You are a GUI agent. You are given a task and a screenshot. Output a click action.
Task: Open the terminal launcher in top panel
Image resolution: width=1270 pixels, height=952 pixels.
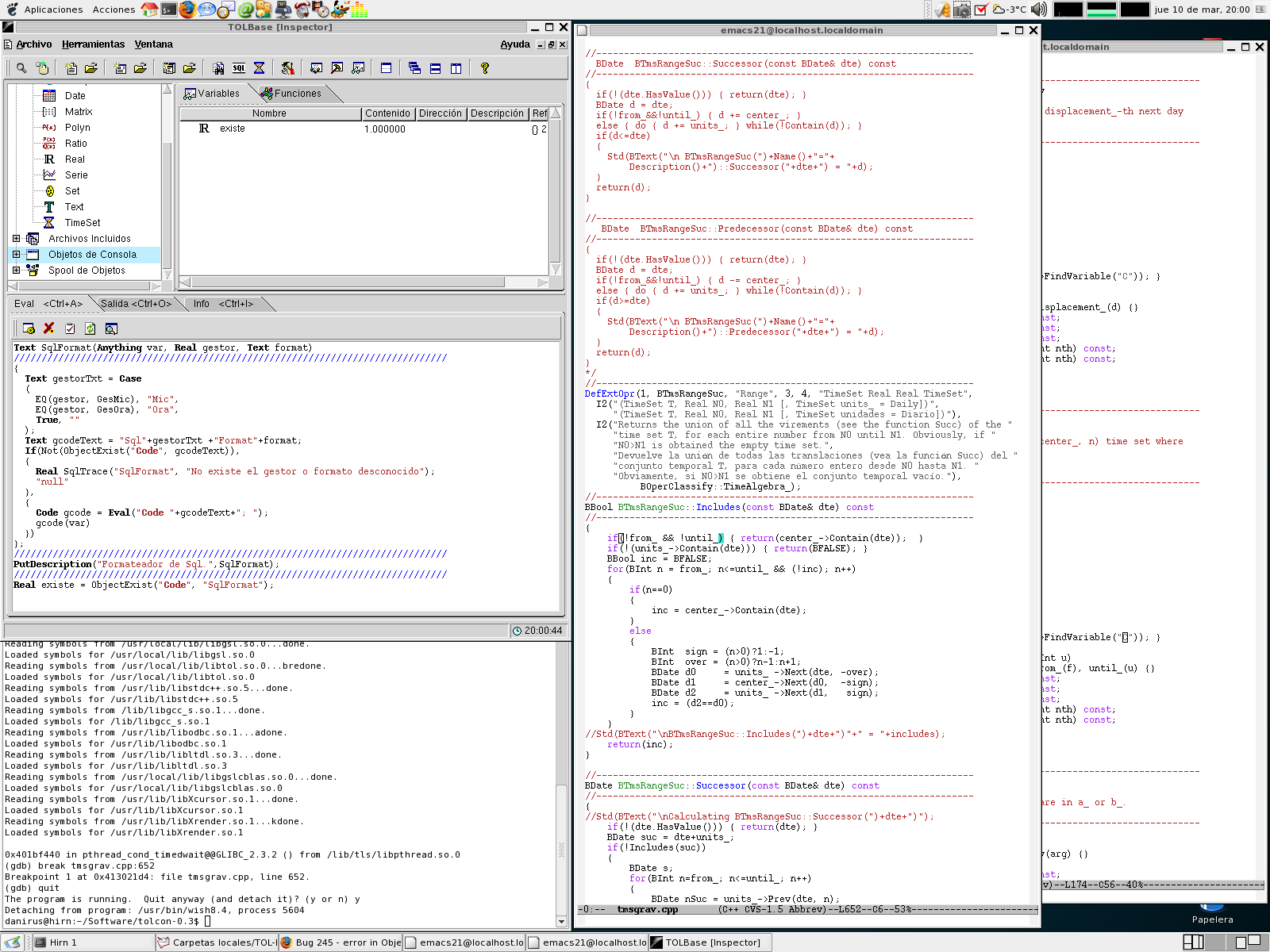(168, 10)
